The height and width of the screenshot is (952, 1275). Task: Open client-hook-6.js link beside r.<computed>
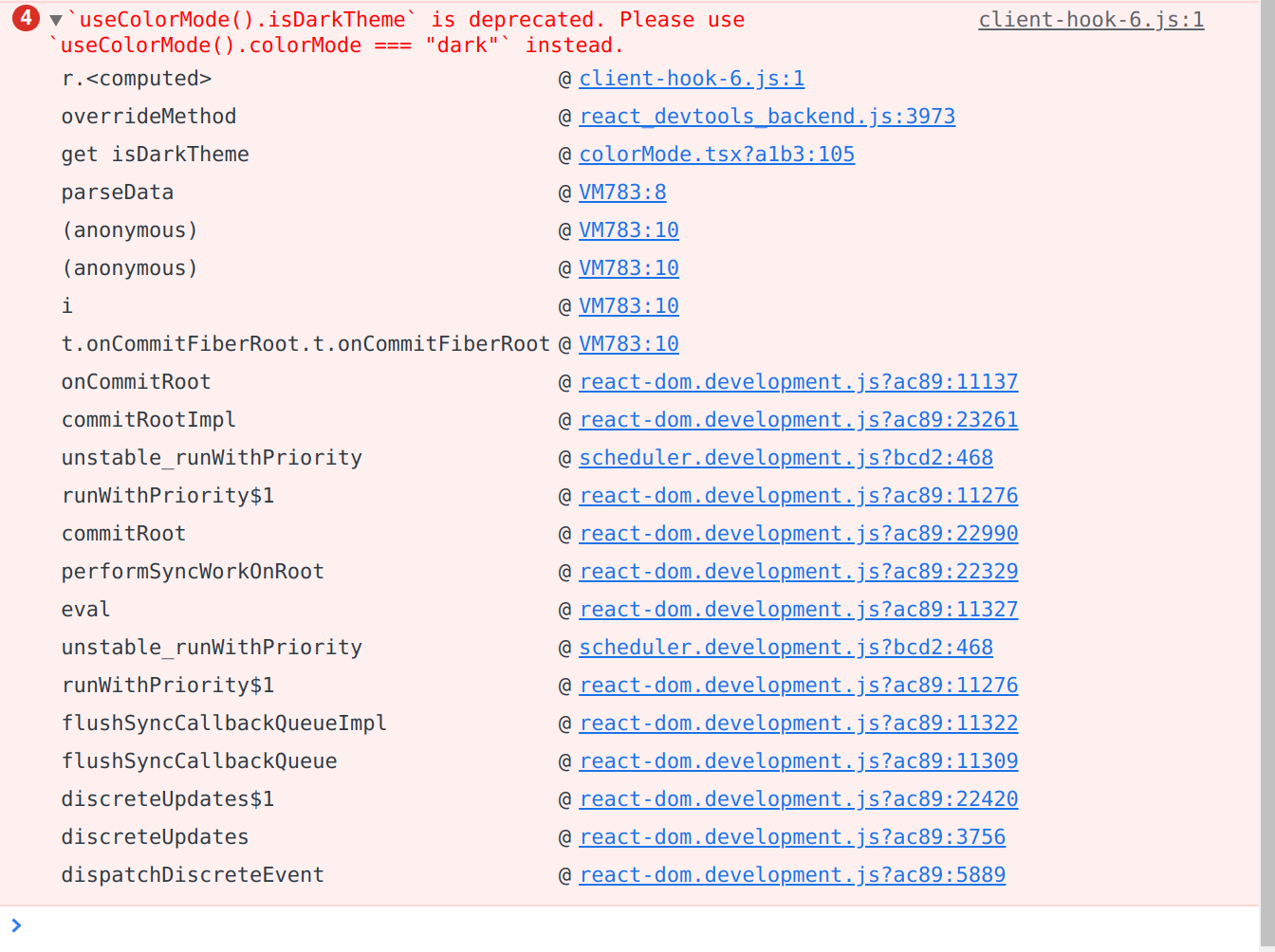click(692, 78)
